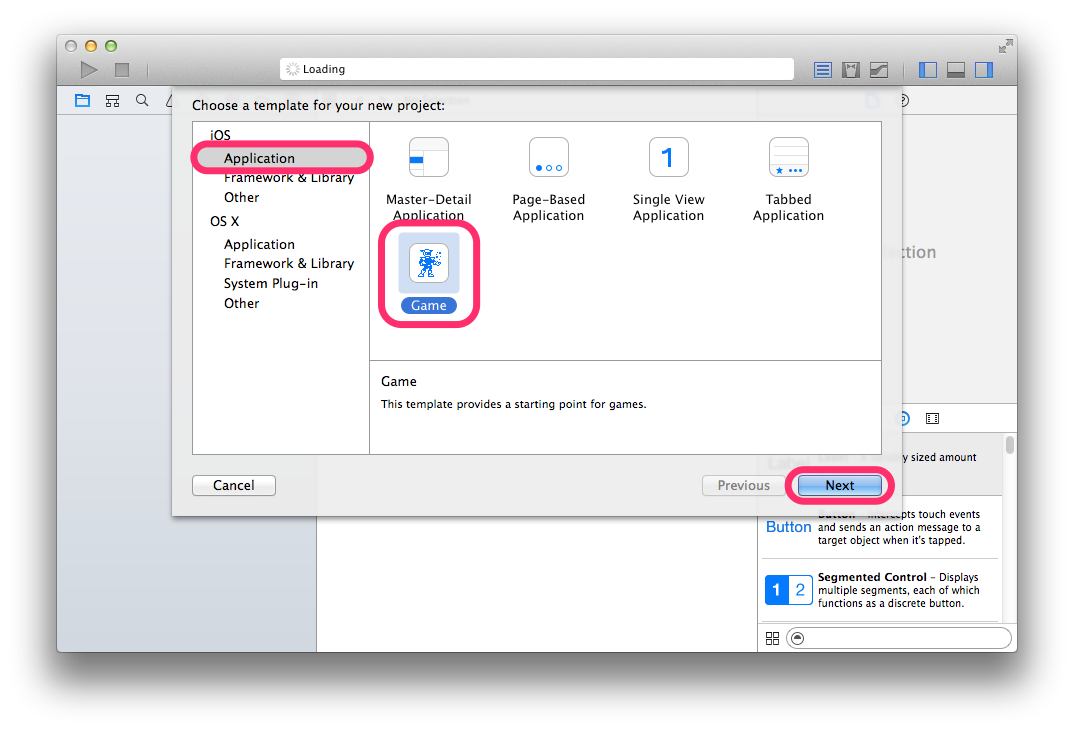Click the Stop button in toolbar
Screen dimensions: 1074x731
point(122,70)
